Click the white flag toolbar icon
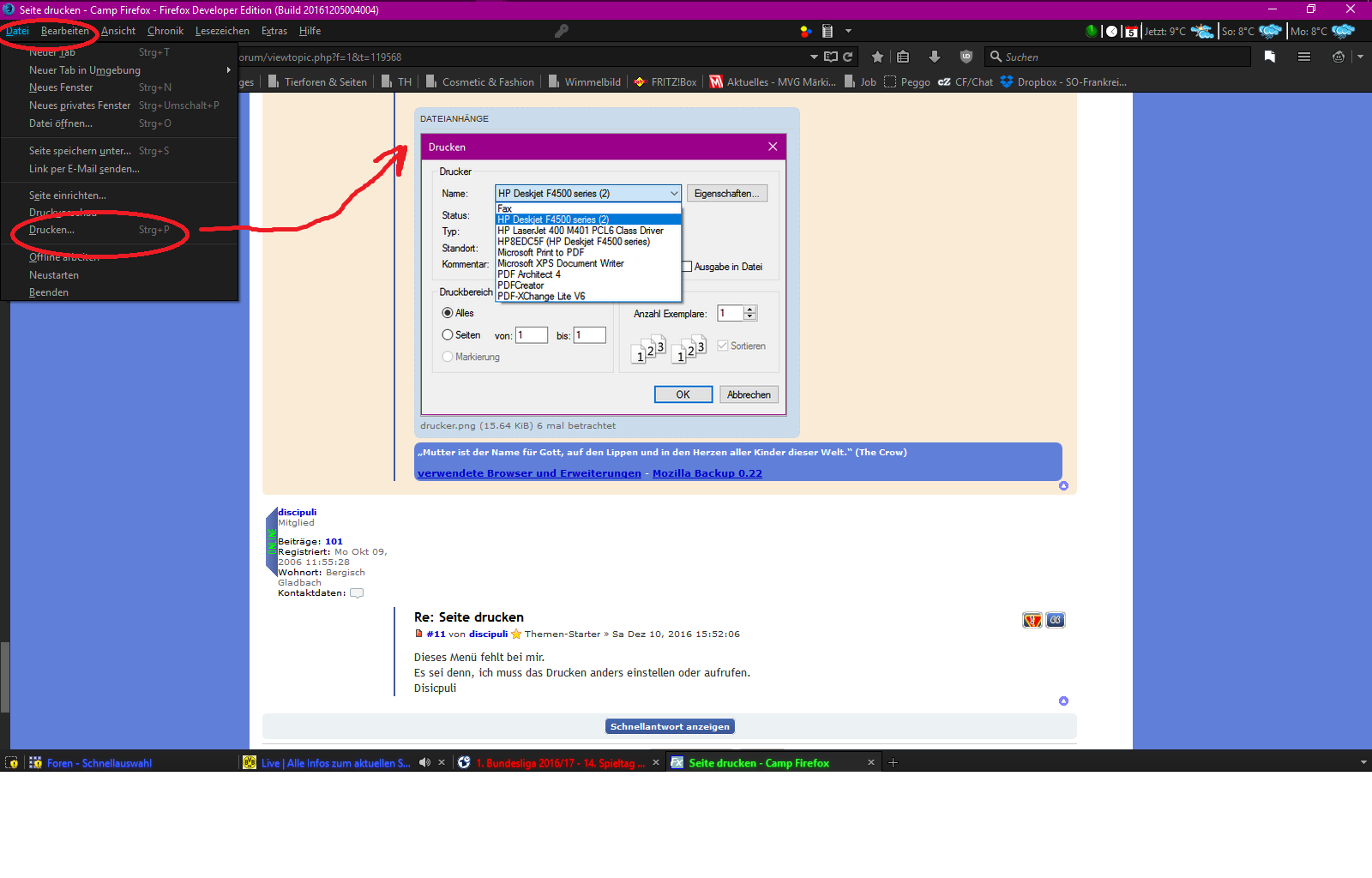Viewport: 1372px width, 878px height. [1270, 57]
